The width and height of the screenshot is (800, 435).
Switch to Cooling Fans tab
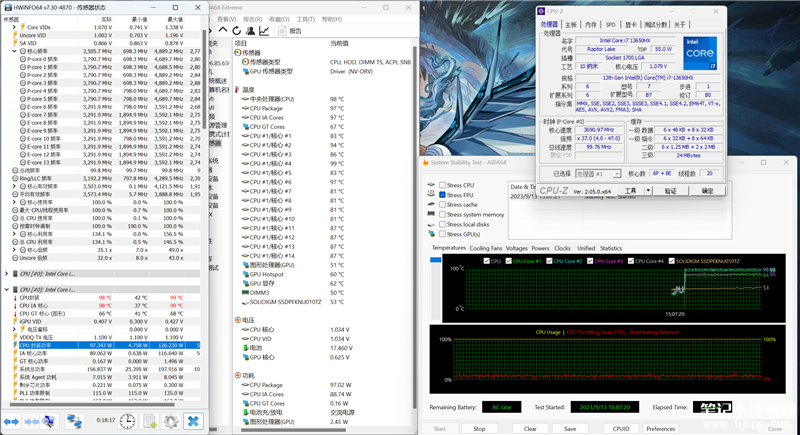click(485, 248)
